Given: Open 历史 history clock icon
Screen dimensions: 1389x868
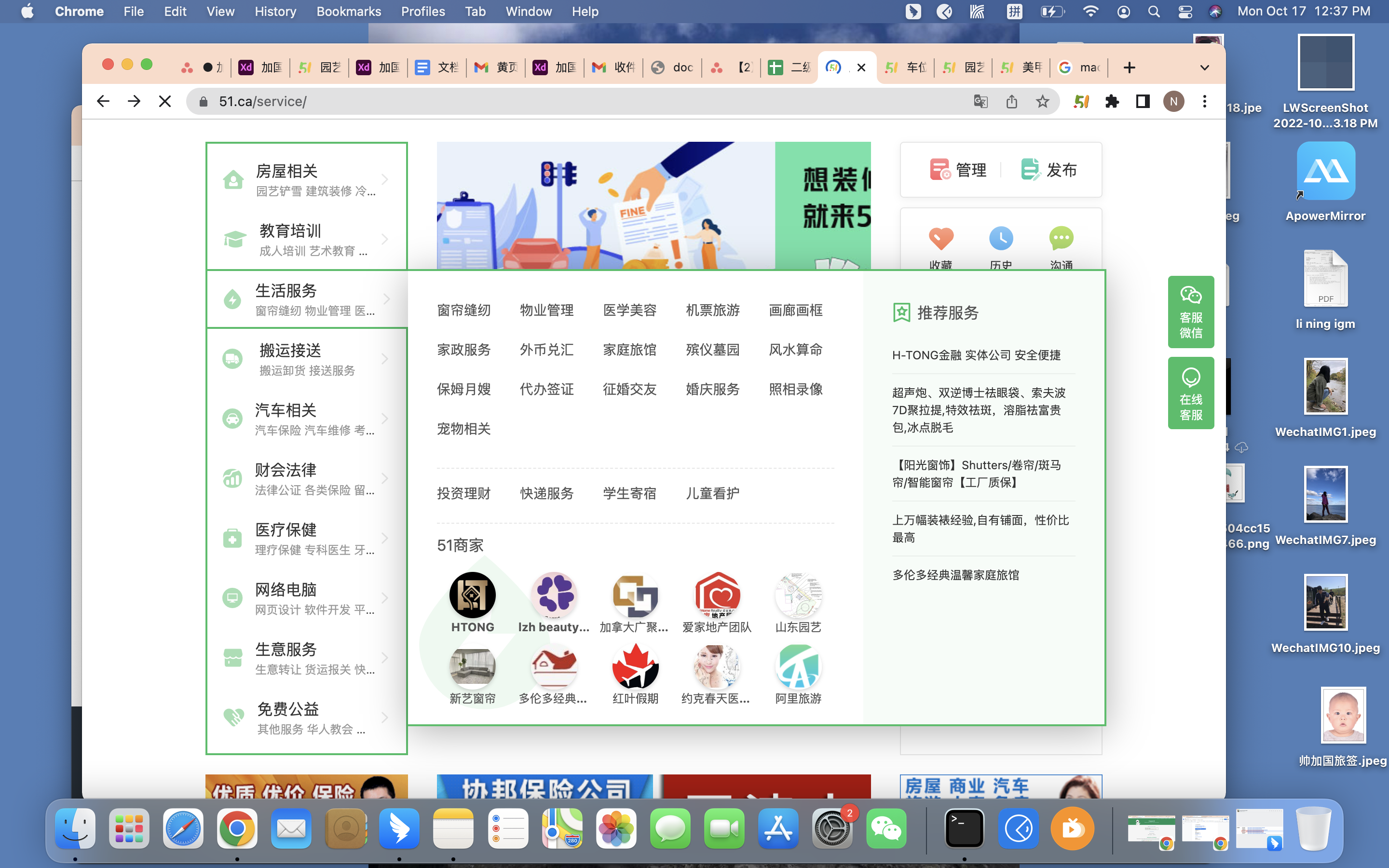Looking at the screenshot, I should click(x=1001, y=238).
